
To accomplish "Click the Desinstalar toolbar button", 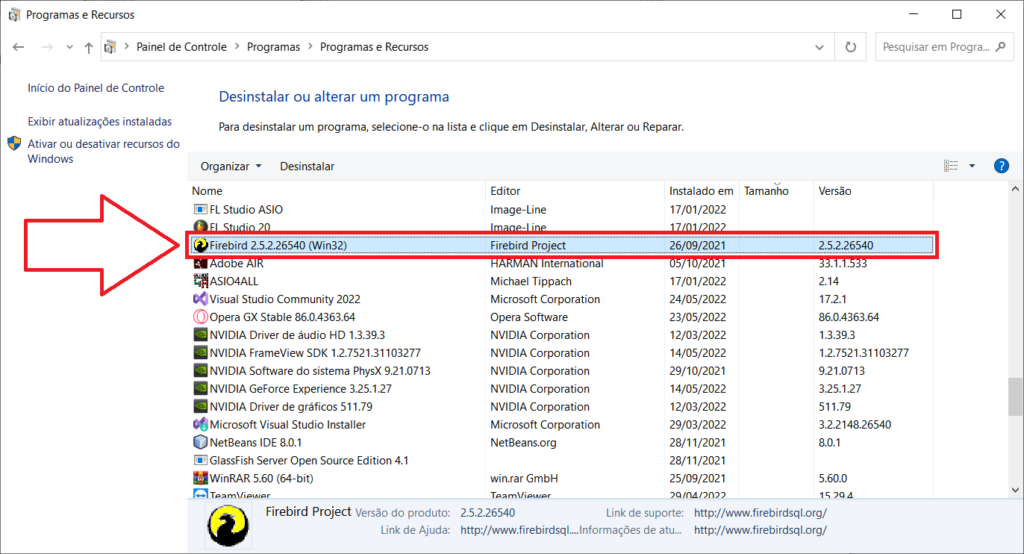I will click(x=307, y=166).
